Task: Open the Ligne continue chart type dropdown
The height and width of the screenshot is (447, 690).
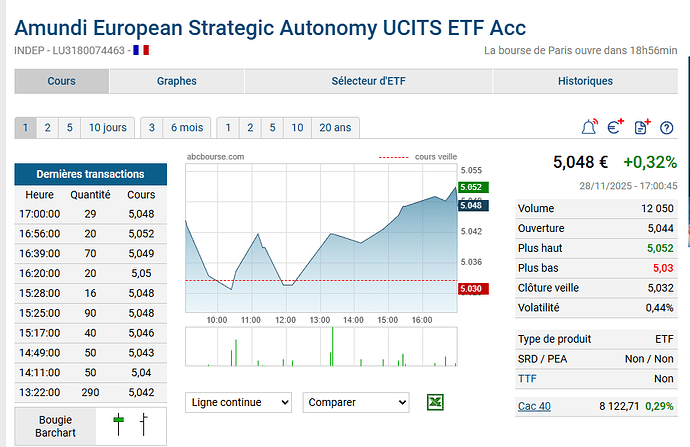Action: pos(238,402)
